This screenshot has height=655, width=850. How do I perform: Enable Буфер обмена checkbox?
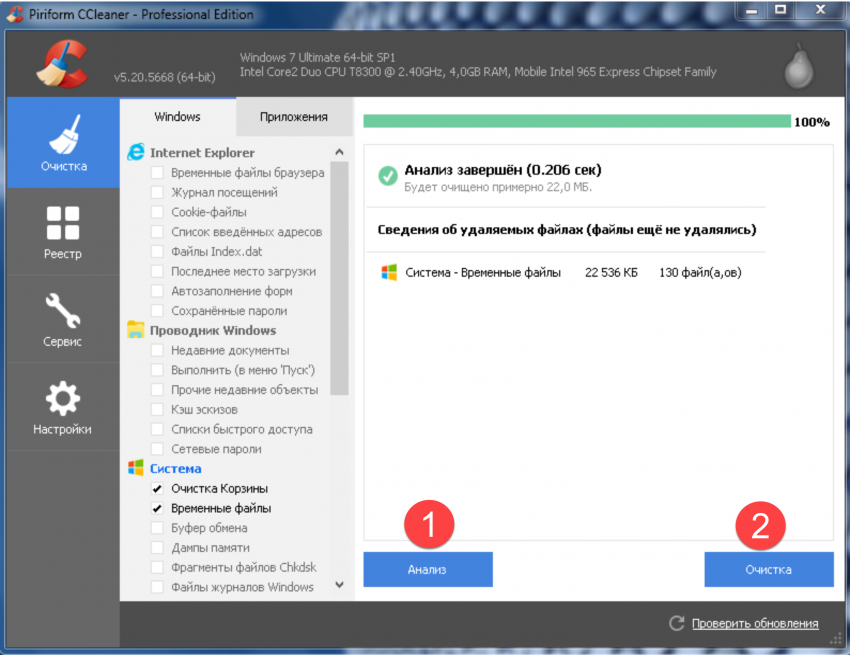pyautogui.click(x=157, y=528)
